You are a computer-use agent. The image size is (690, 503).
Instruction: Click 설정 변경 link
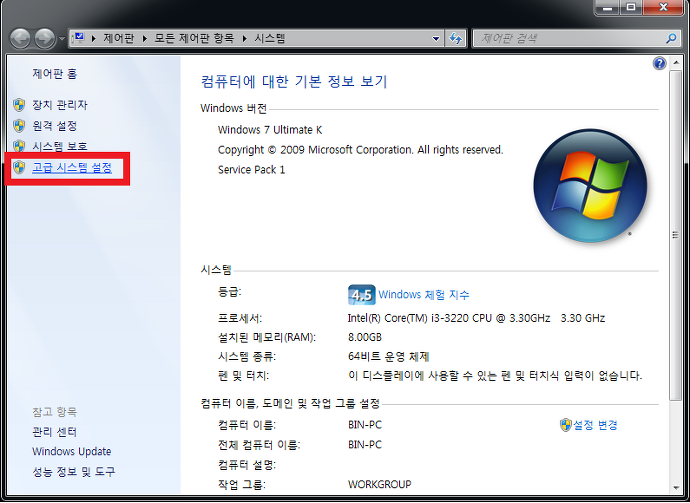[x=595, y=425]
